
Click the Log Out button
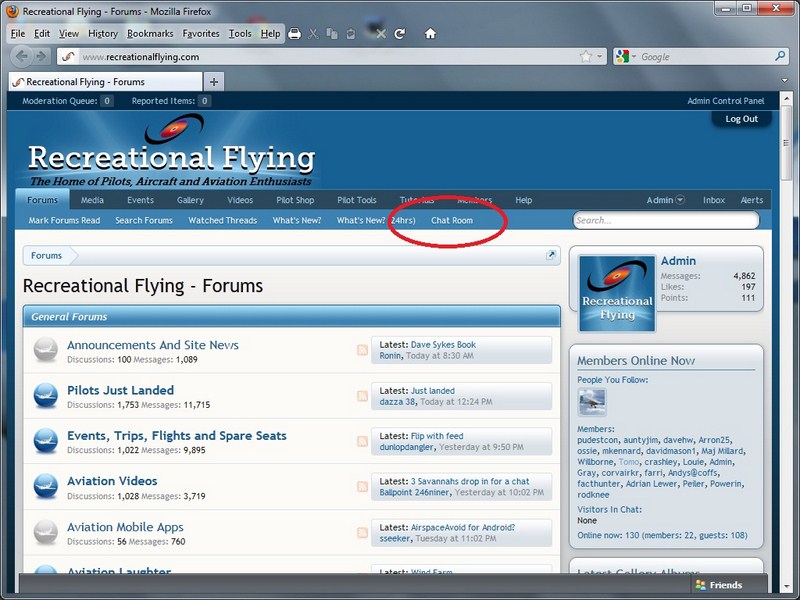point(741,119)
